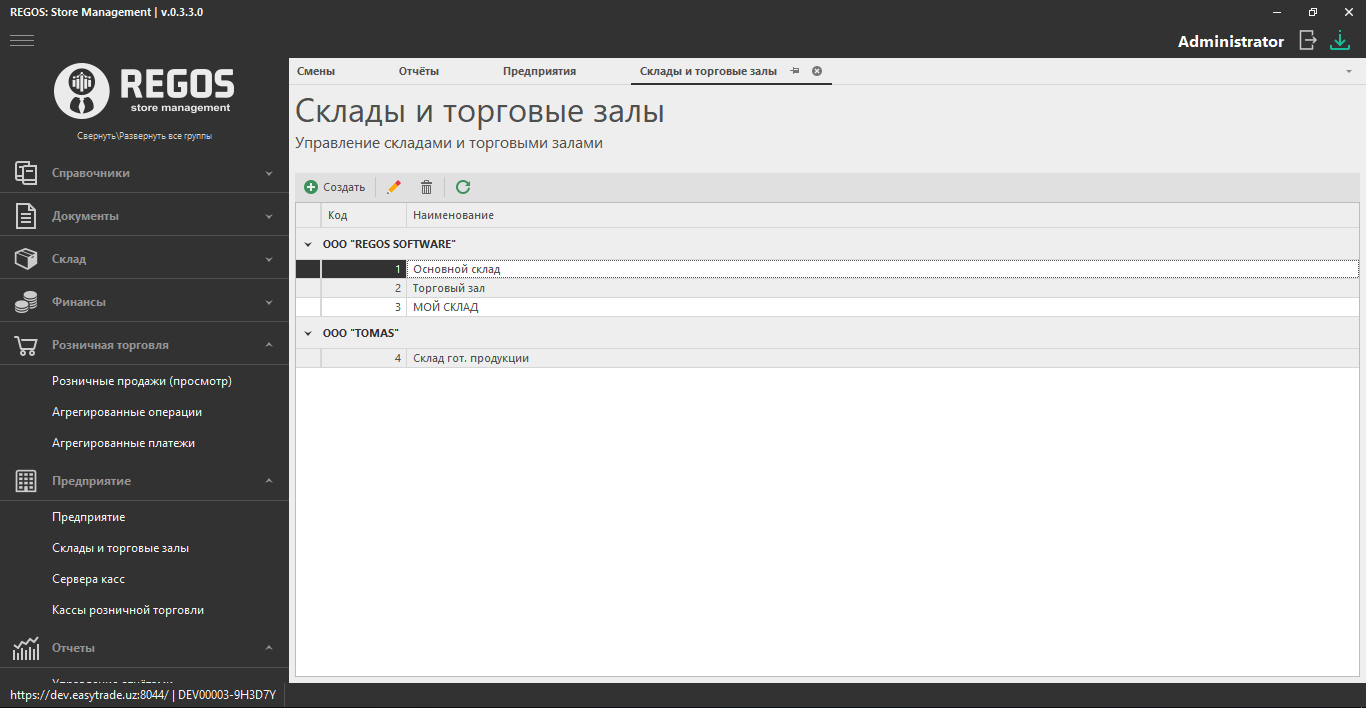Click the green refresh icon
Viewport: 1366px width, 708px height.
click(463, 187)
